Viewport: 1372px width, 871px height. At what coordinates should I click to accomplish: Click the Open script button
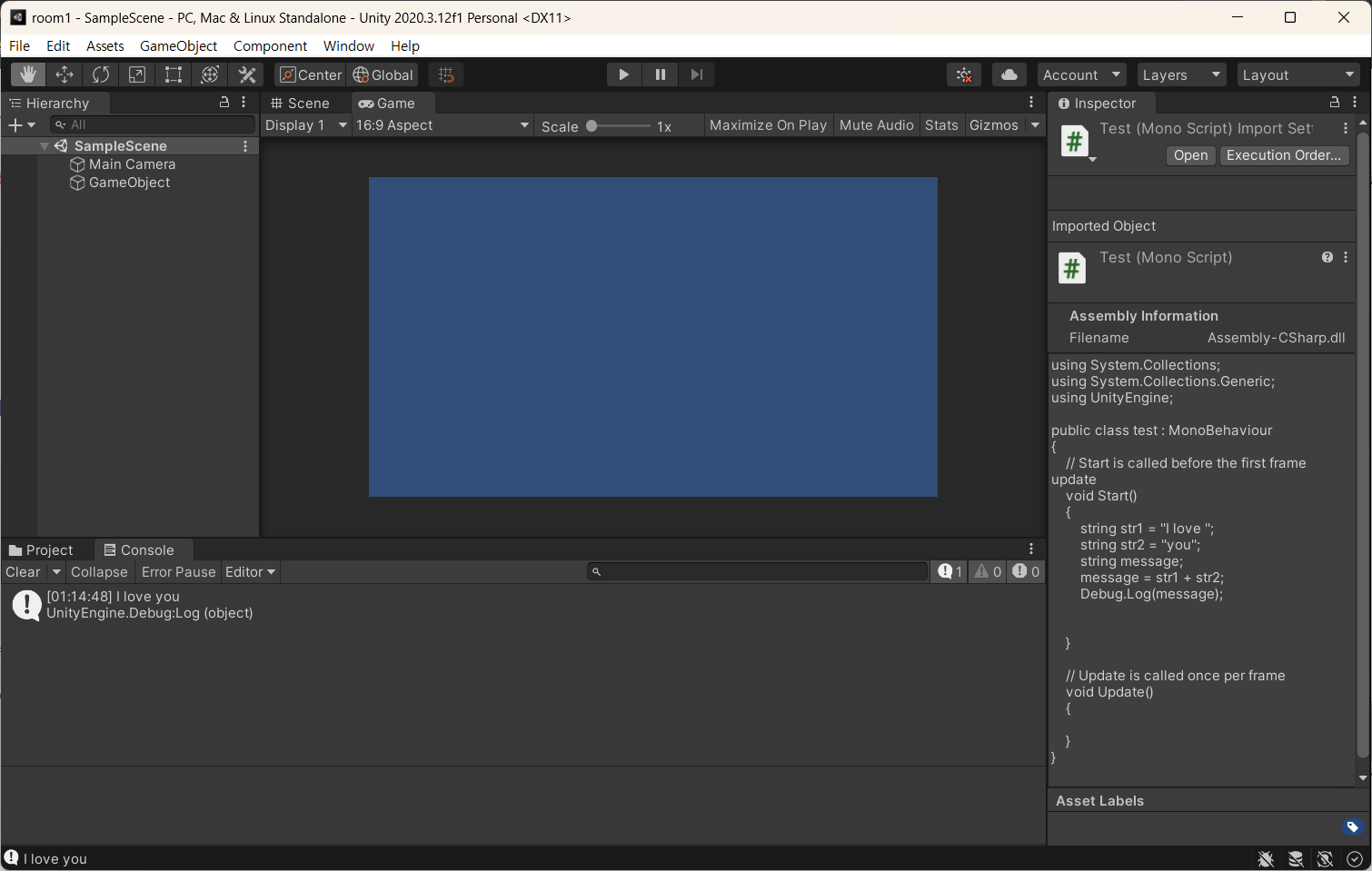[x=1190, y=155]
